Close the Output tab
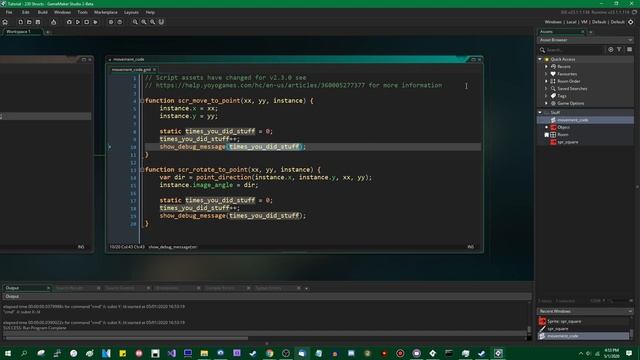Viewport: 640px width, 360px height. [48, 288]
